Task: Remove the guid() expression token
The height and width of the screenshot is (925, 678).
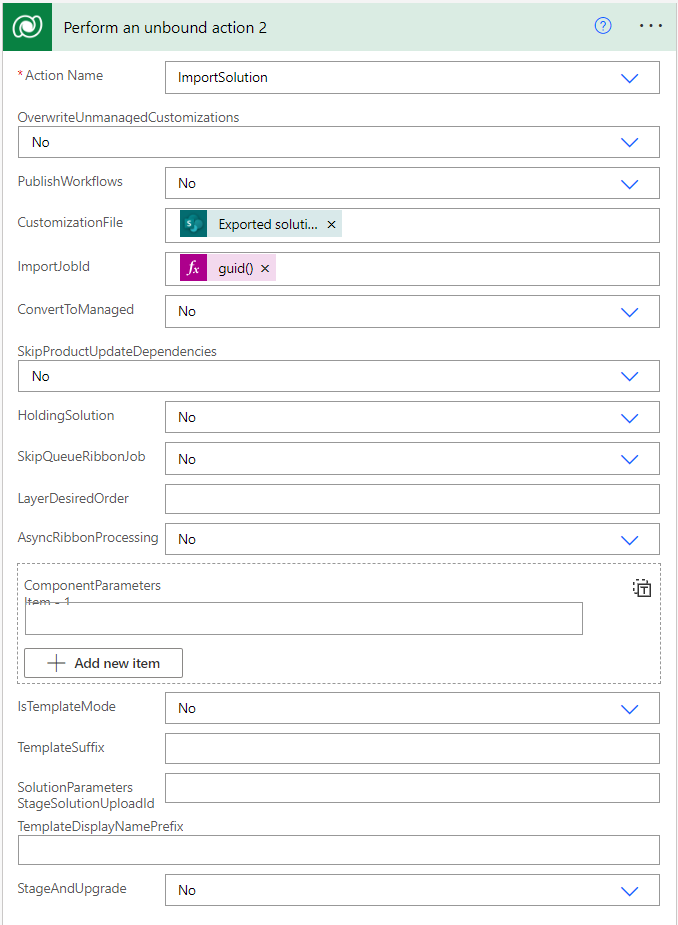Action: tap(265, 269)
